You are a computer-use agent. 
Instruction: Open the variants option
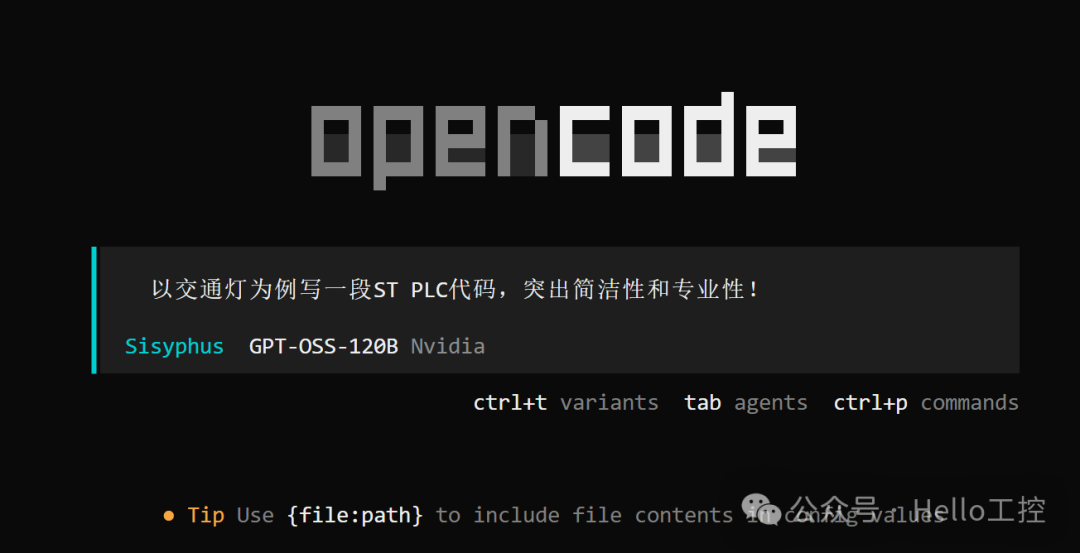point(609,402)
